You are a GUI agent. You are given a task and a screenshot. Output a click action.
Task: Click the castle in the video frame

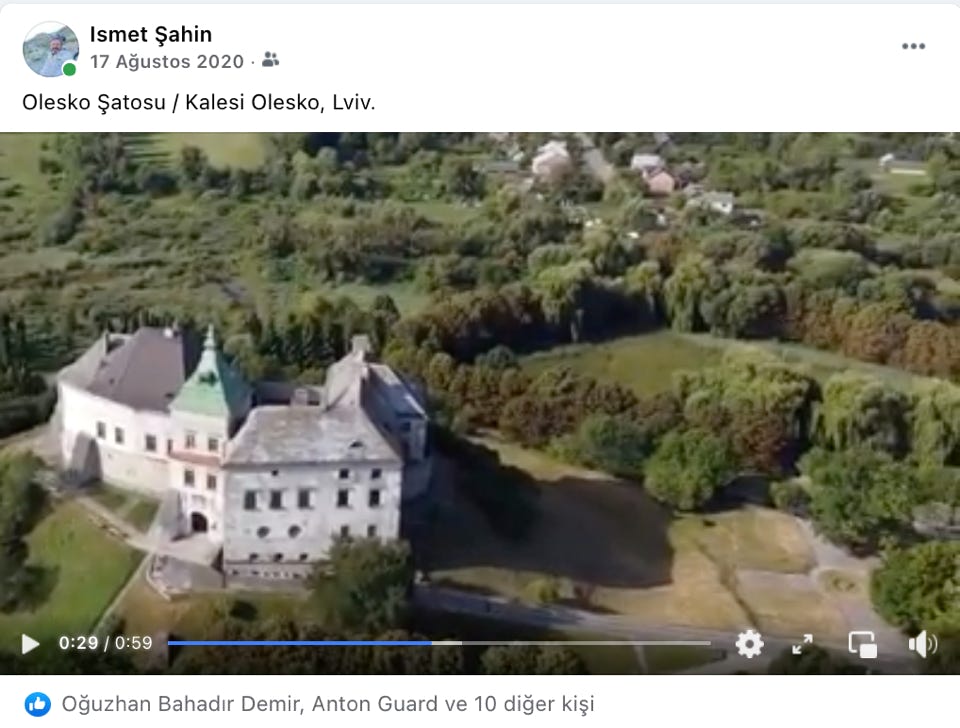[242, 456]
